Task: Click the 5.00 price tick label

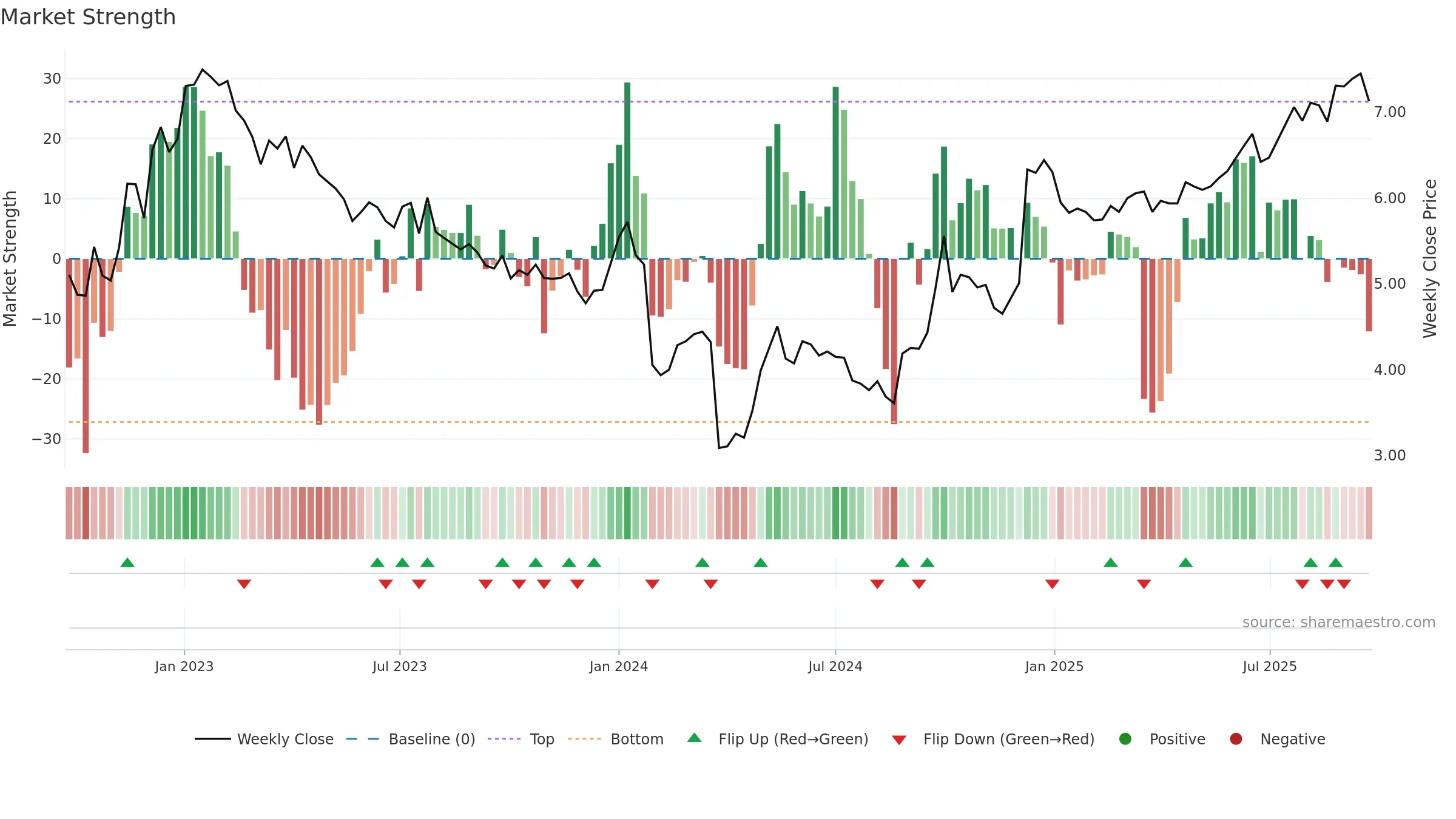Action: (x=1390, y=284)
